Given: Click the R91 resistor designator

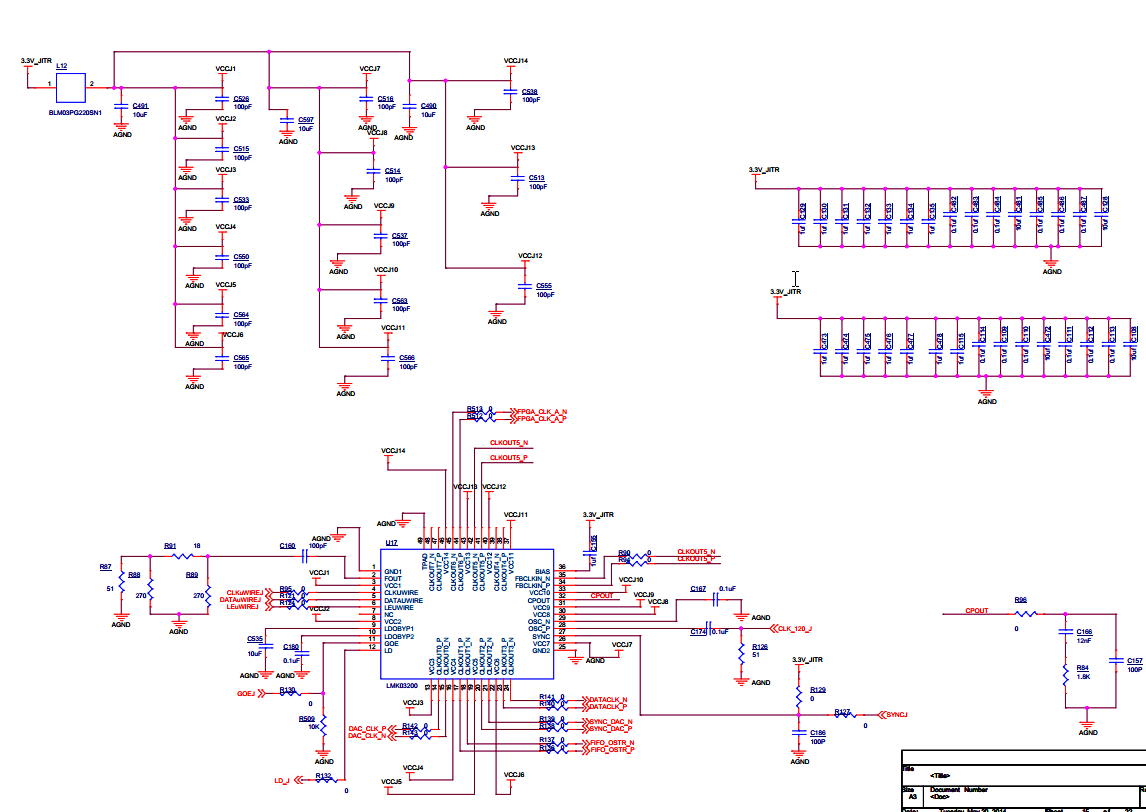Looking at the screenshot, I should (170, 546).
